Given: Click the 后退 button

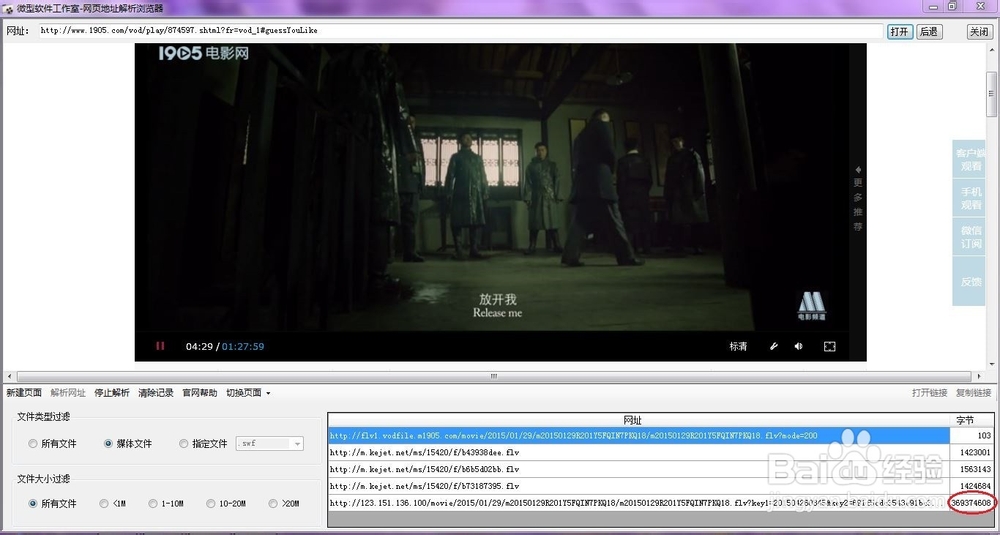Looking at the screenshot, I should point(929,32).
